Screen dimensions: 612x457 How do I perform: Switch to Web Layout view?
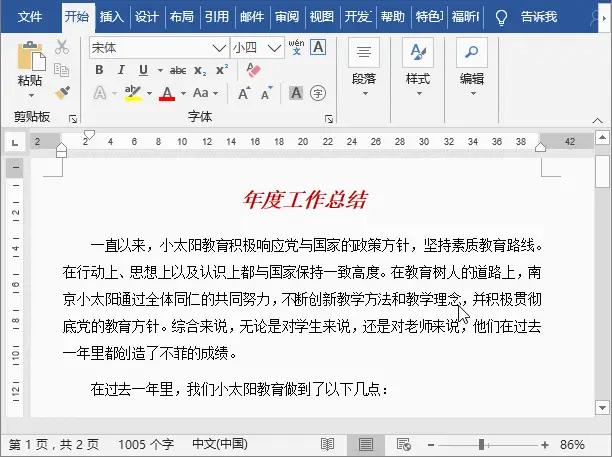pos(404,444)
